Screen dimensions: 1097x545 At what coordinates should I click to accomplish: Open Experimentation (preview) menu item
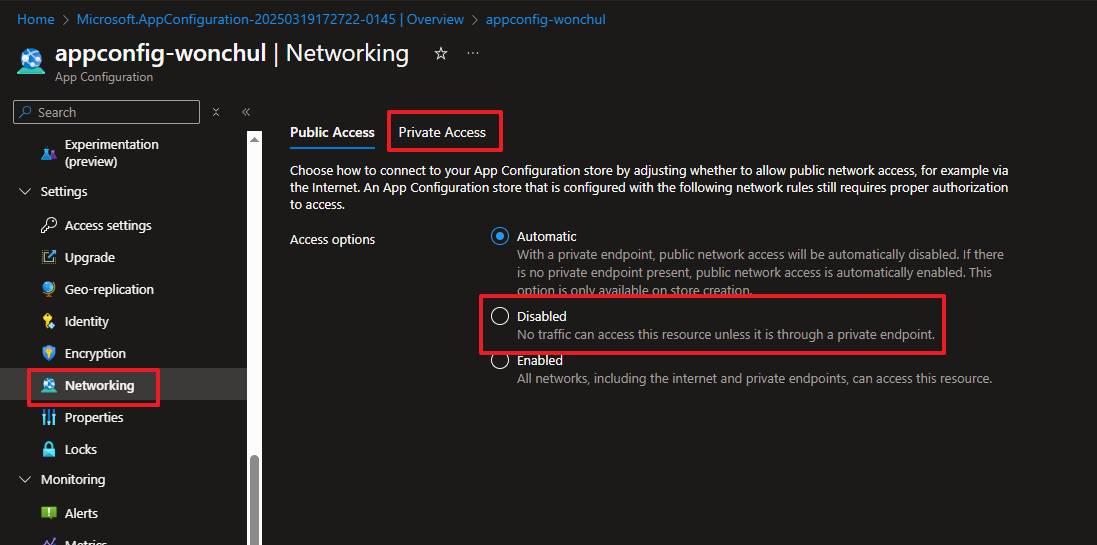click(111, 153)
